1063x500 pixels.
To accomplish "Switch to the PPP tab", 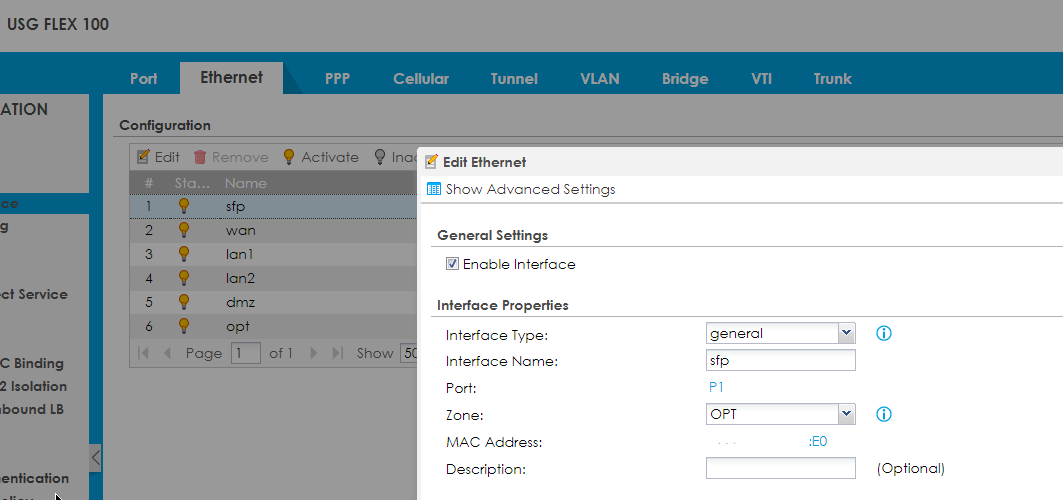I will (x=337, y=78).
